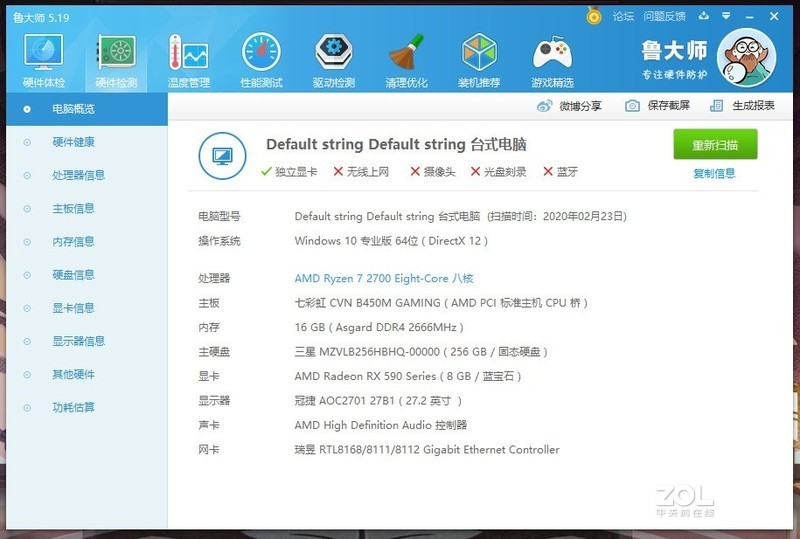
Task: Select 显卡信息 in sidebar
Action: [87, 308]
